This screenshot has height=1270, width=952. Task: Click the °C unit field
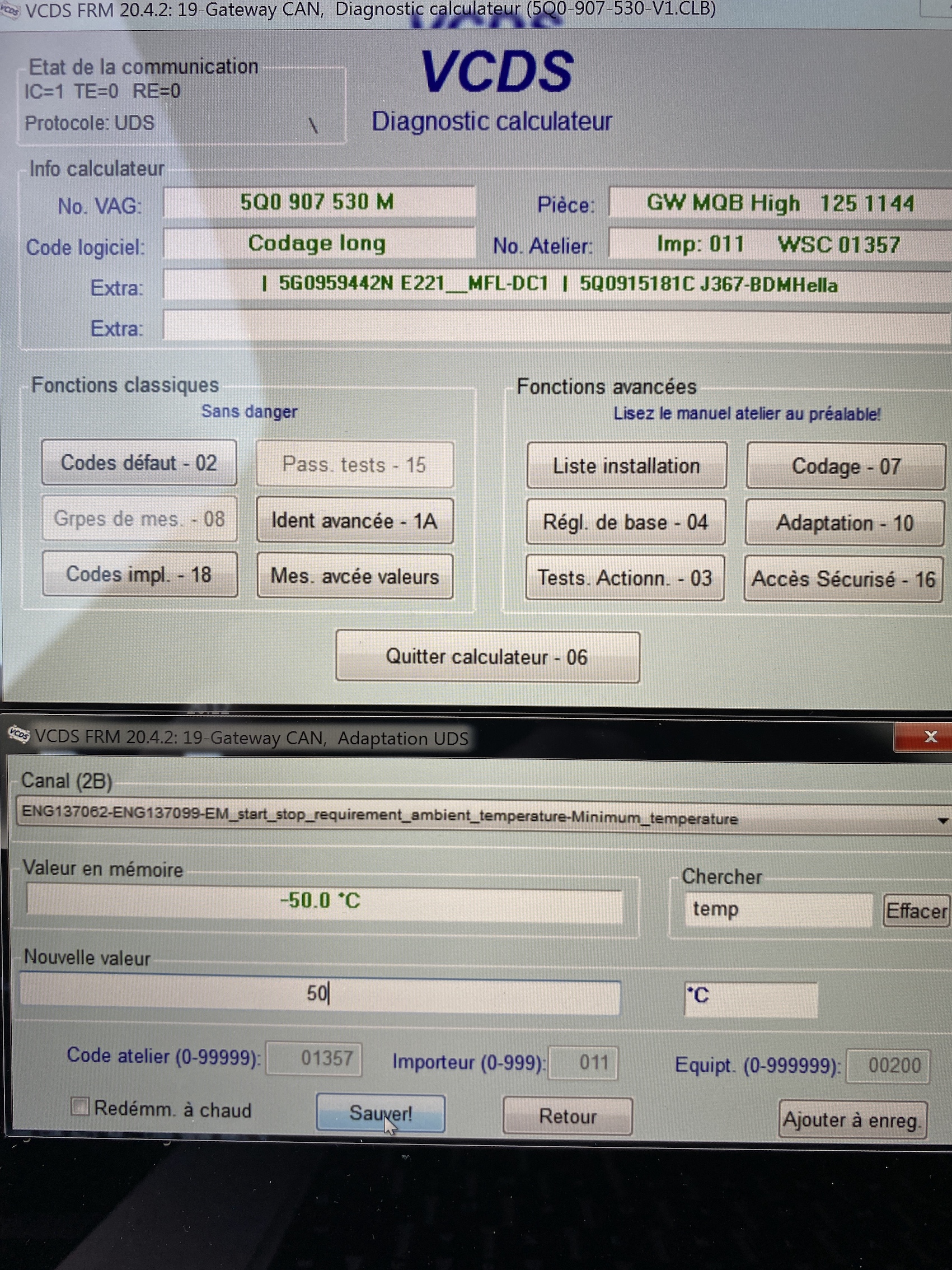click(x=751, y=999)
